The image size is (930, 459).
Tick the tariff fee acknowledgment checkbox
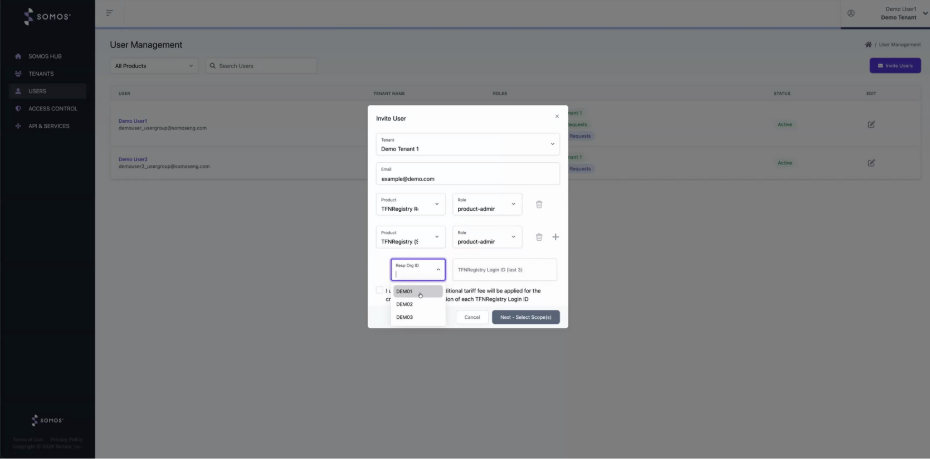[x=380, y=290]
